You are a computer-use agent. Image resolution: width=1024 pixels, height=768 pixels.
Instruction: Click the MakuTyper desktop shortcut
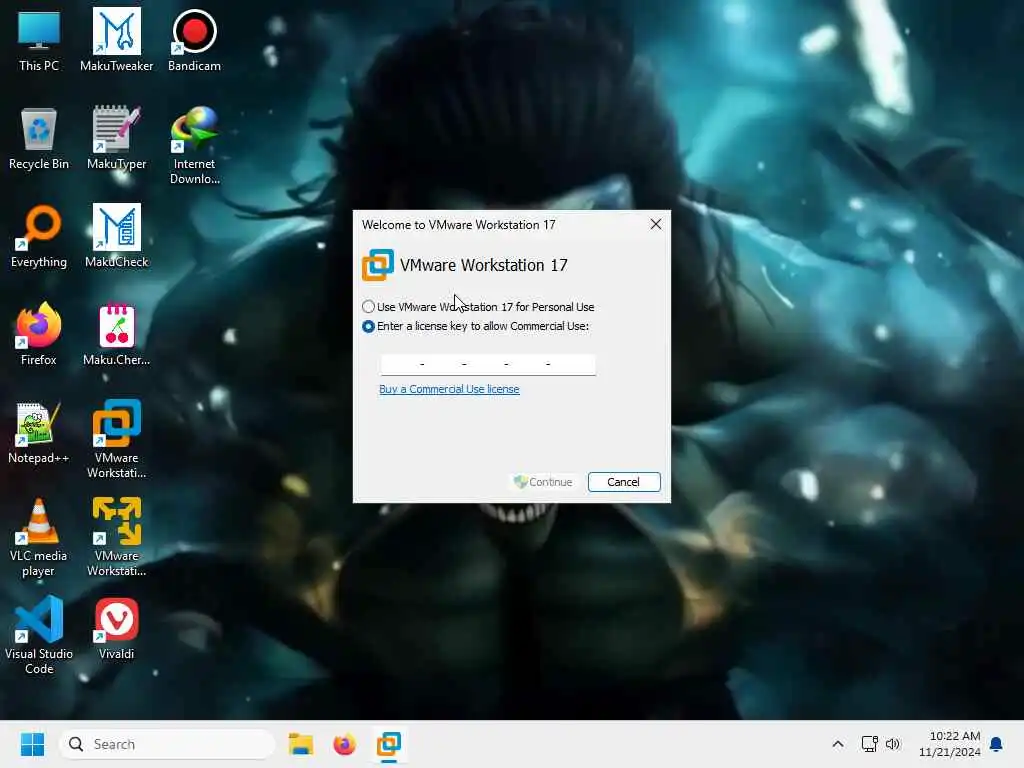116,138
